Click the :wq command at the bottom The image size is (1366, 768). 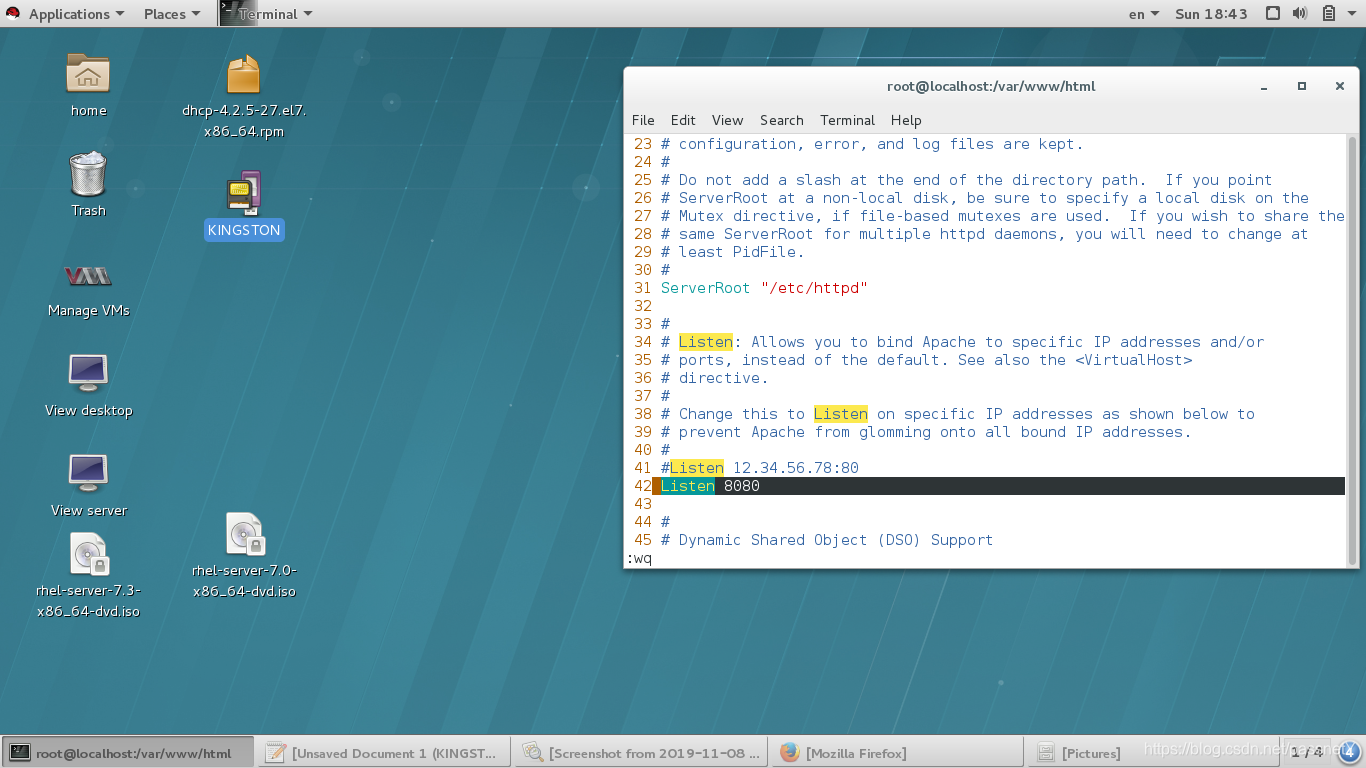point(639,558)
